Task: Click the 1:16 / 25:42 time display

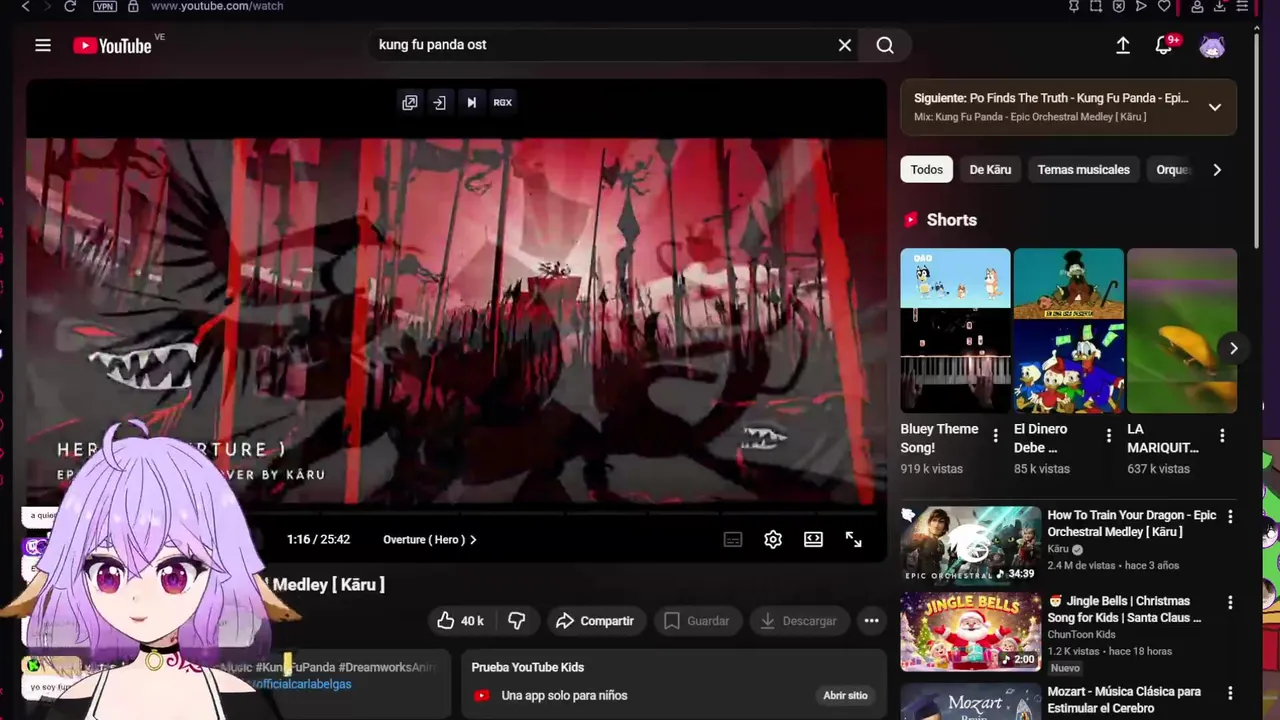Action: coord(318,540)
